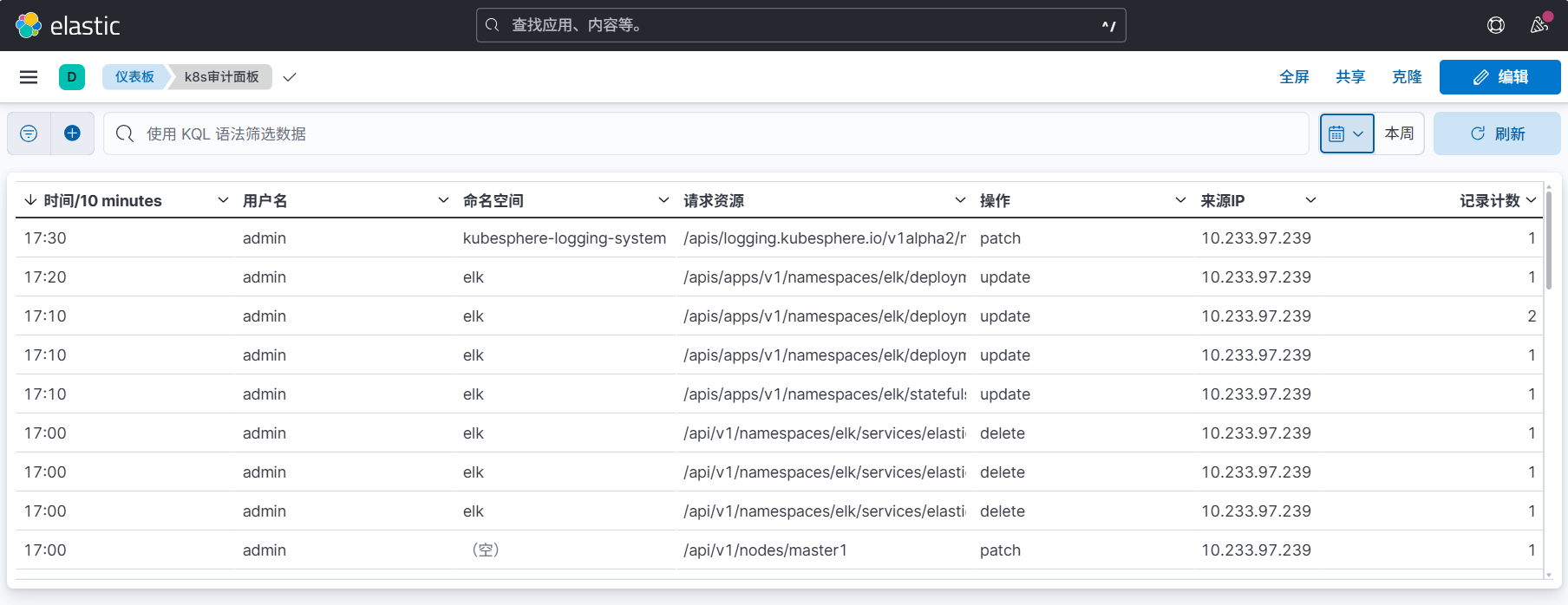This screenshot has height=605, width=1568.
Task: Click the 时间/10 minutes sort arrow
Action: coord(30,200)
